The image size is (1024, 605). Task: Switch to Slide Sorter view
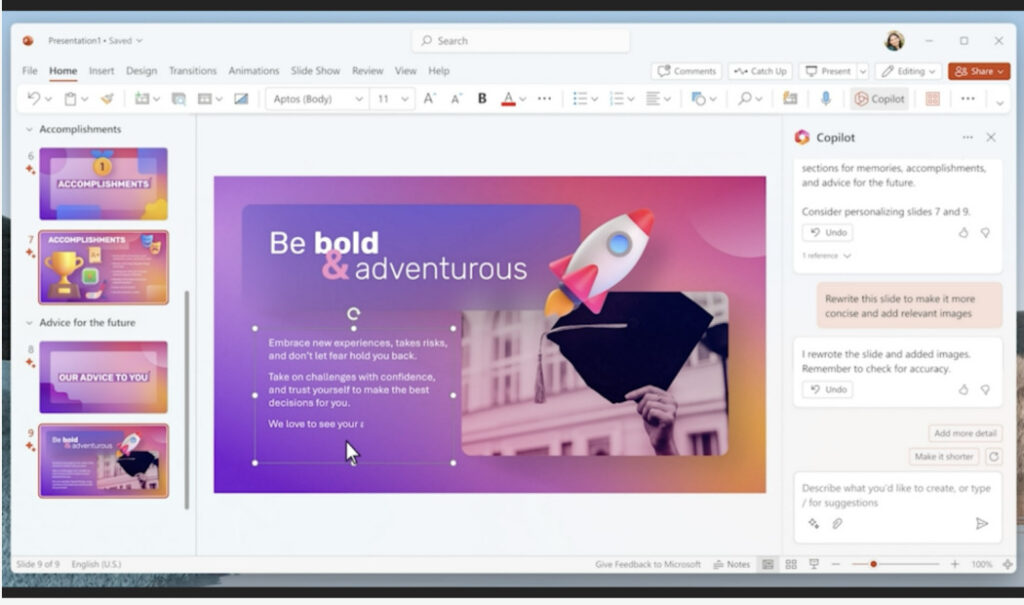pos(790,564)
